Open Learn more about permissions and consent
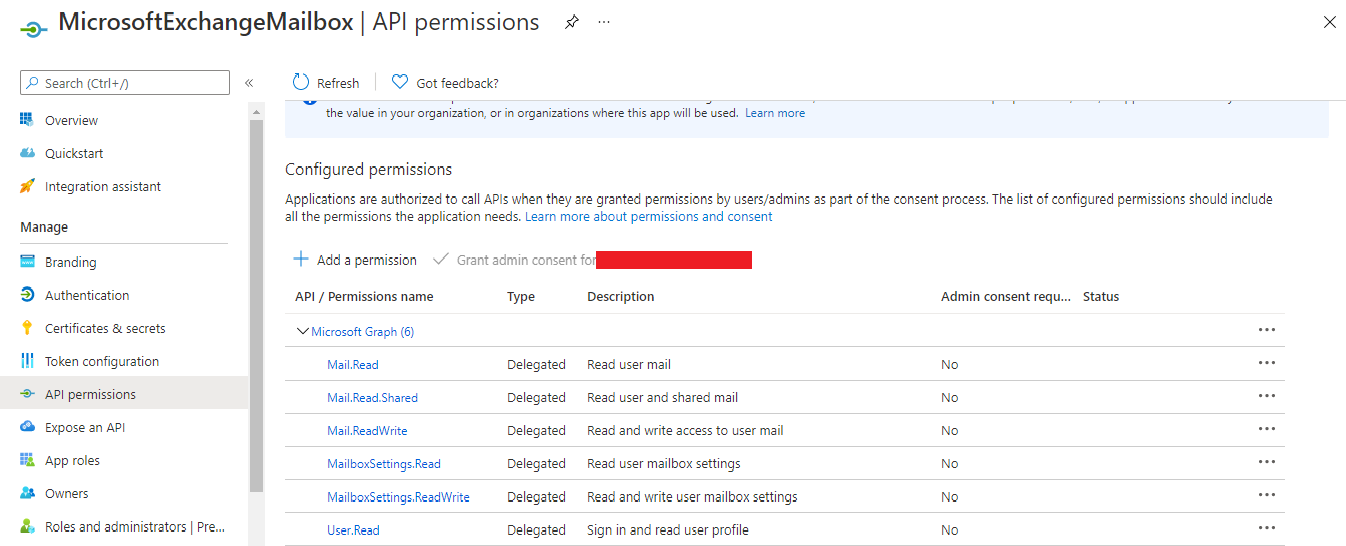 tap(649, 216)
